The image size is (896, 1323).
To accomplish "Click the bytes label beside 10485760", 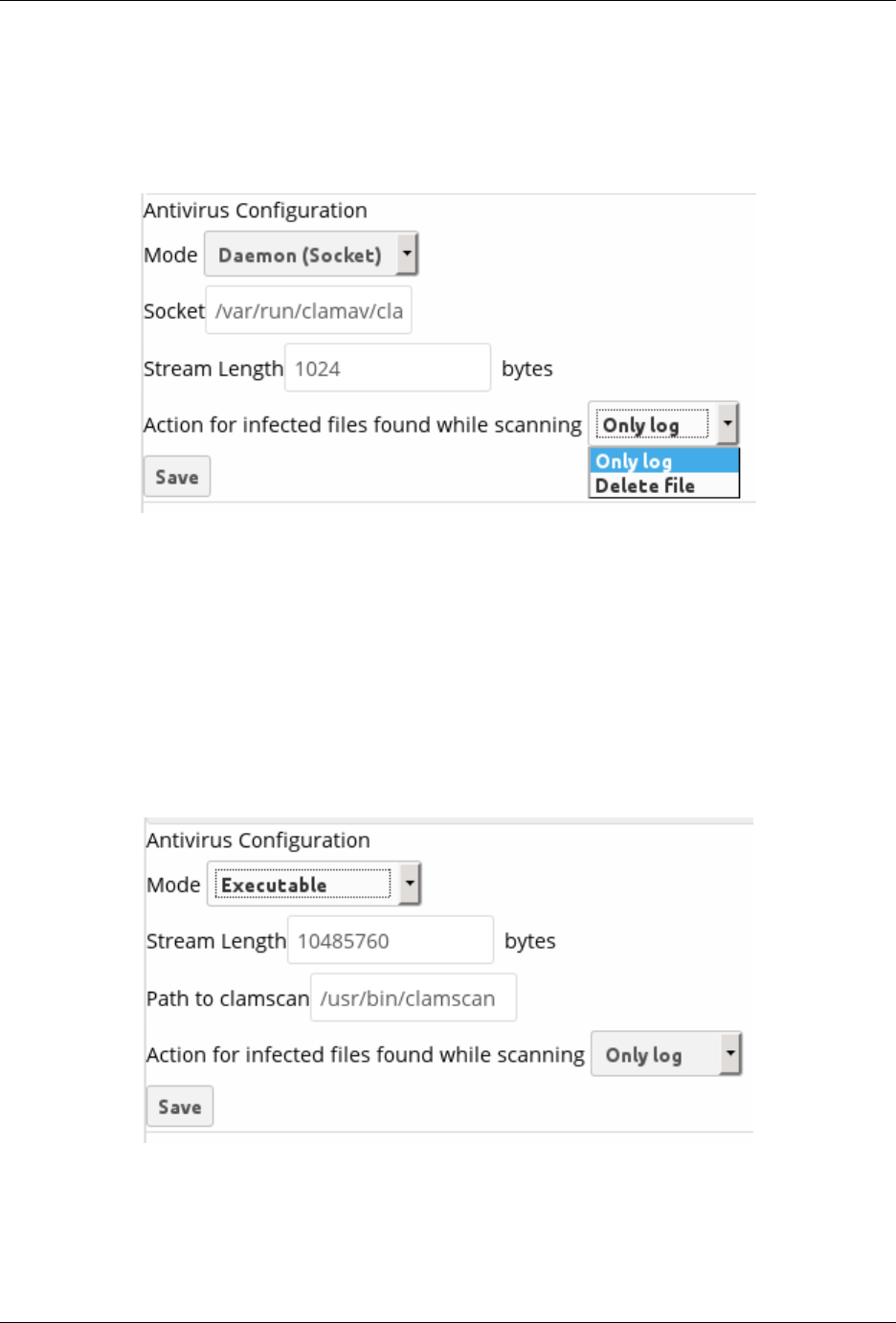I will point(530,941).
